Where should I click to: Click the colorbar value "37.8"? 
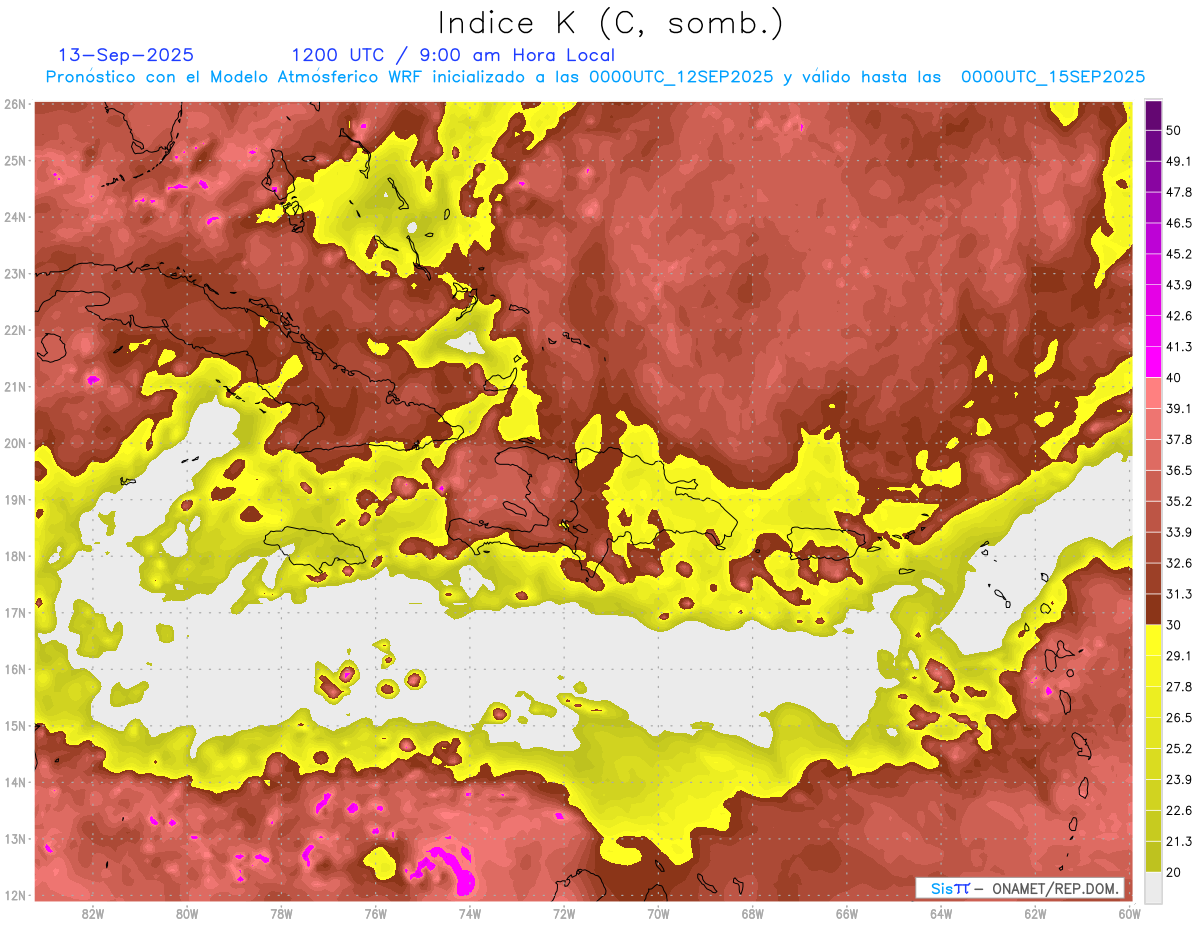coord(1179,440)
